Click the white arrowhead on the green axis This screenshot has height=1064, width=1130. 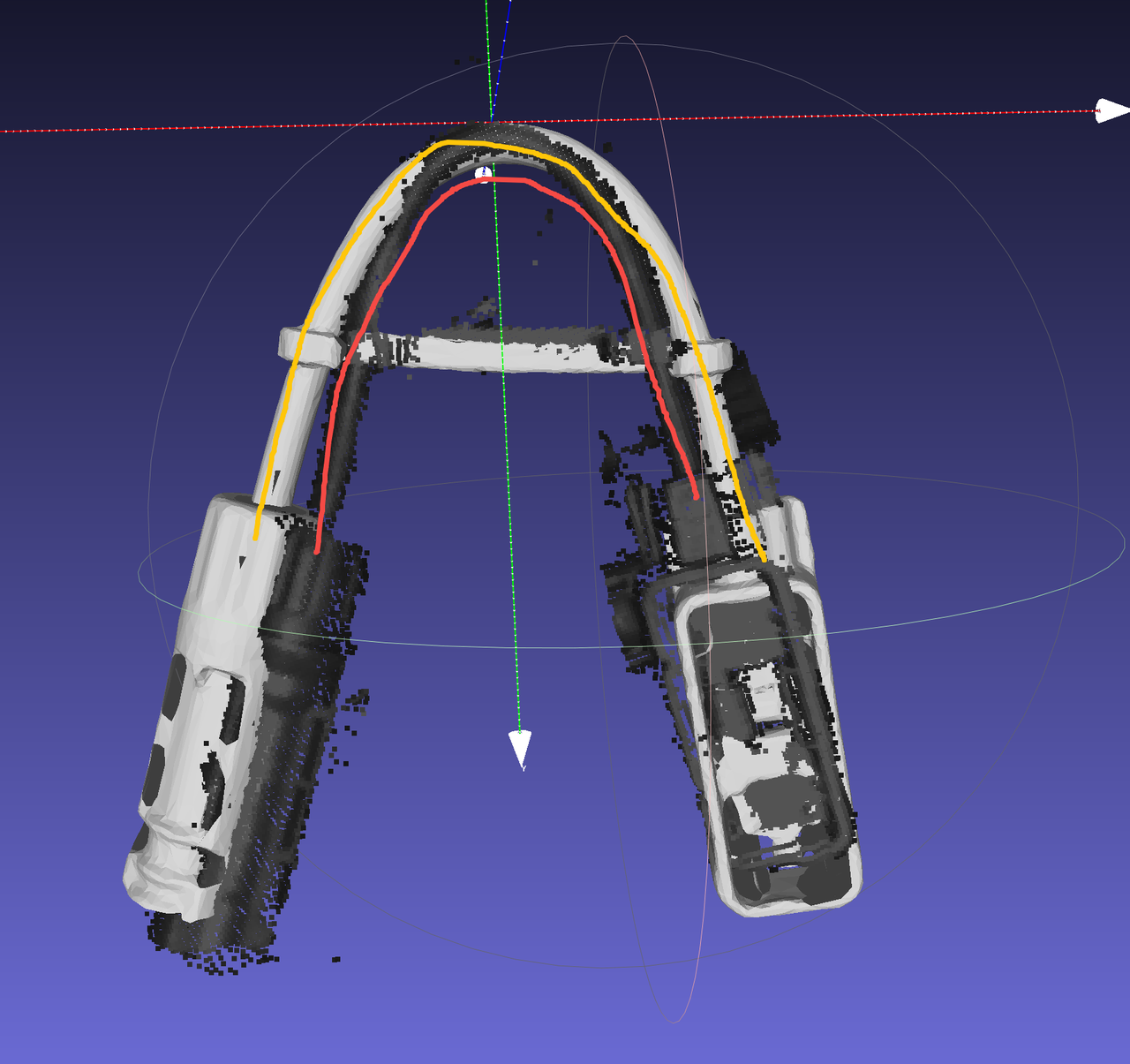pyautogui.click(x=520, y=749)
